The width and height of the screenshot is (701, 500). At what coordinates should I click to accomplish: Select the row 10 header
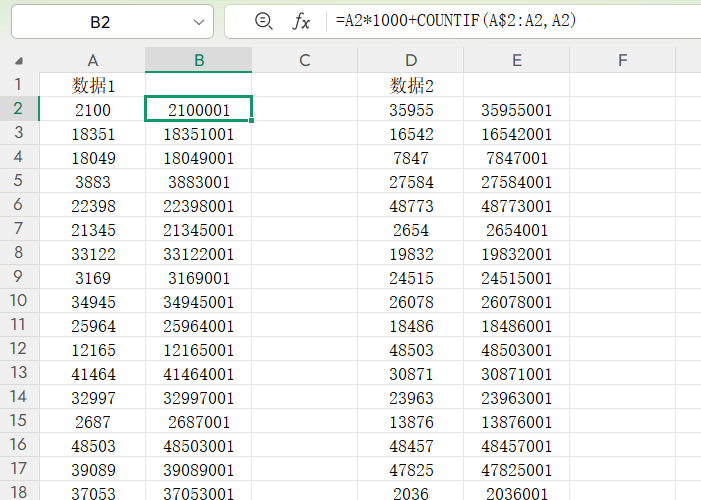19,302
